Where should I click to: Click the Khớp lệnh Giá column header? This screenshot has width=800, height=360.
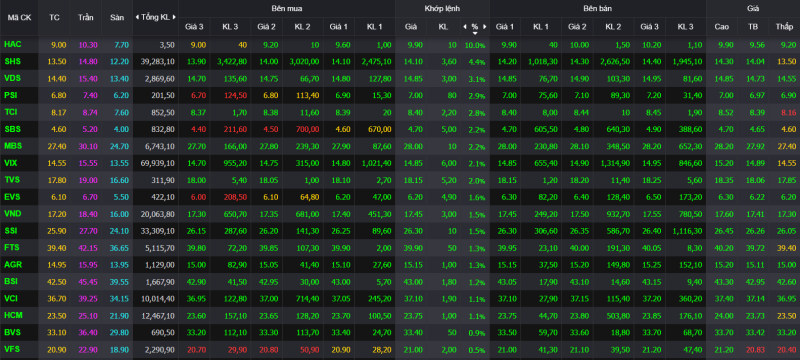[411, 27]
